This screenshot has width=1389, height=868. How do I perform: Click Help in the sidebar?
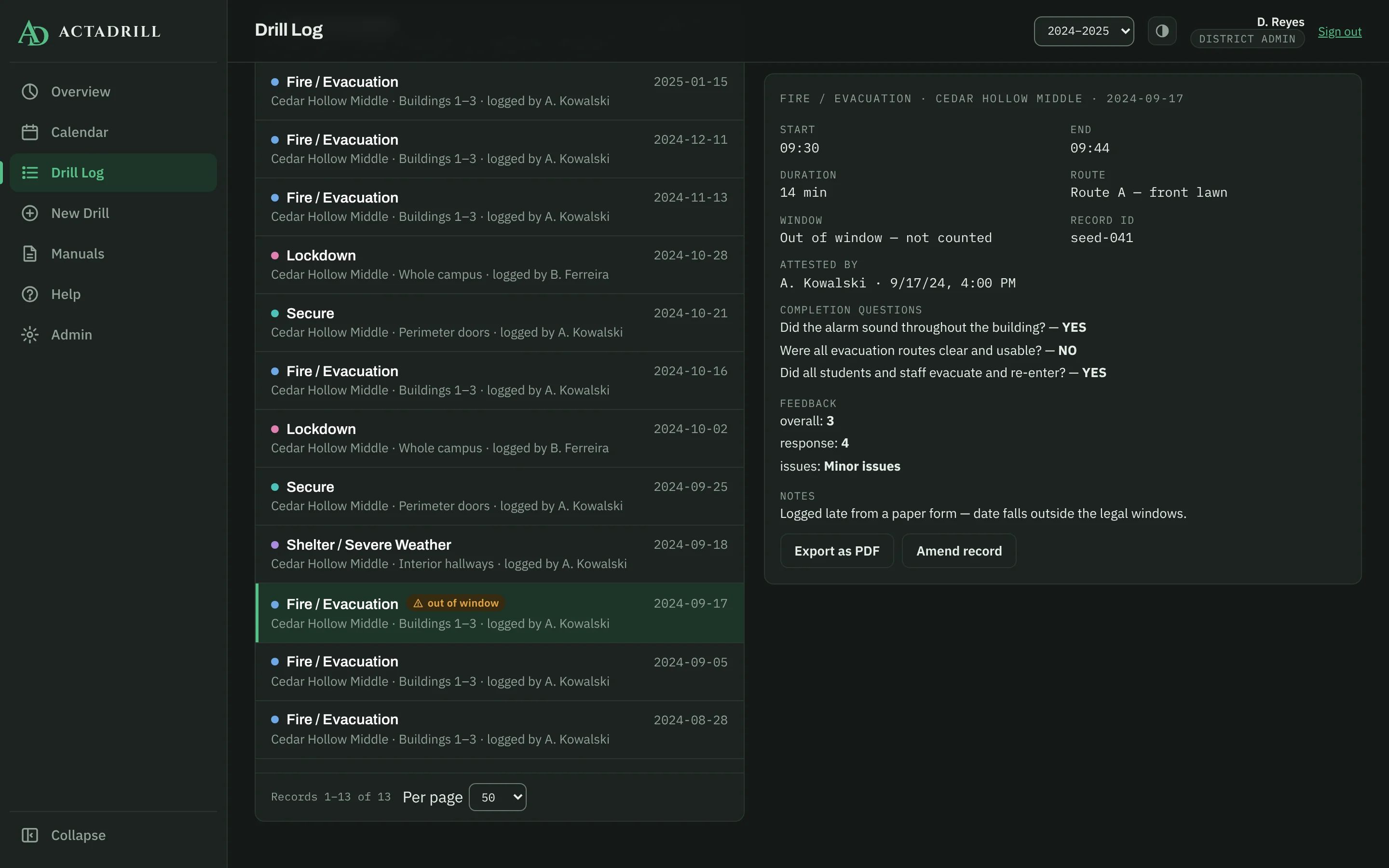point(114,294)
